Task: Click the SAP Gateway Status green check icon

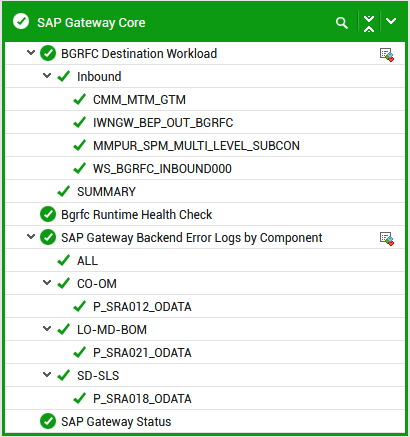Action: [48, 421]
